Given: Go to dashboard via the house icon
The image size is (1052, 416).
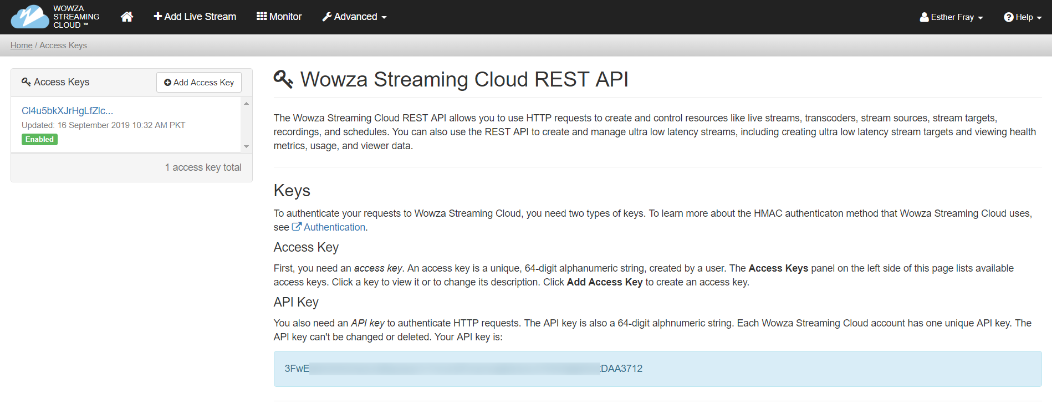Looking at the screenshot, I should click(127, 17).
